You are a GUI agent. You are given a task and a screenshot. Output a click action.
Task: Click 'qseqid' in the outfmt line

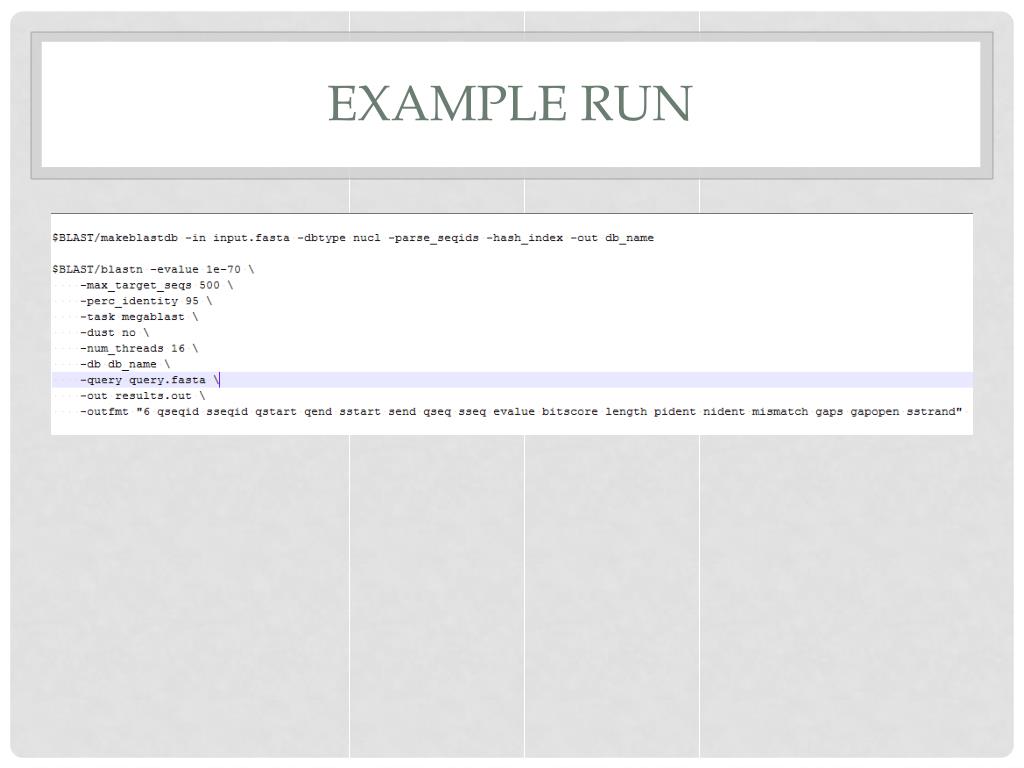tap(178, 411)
